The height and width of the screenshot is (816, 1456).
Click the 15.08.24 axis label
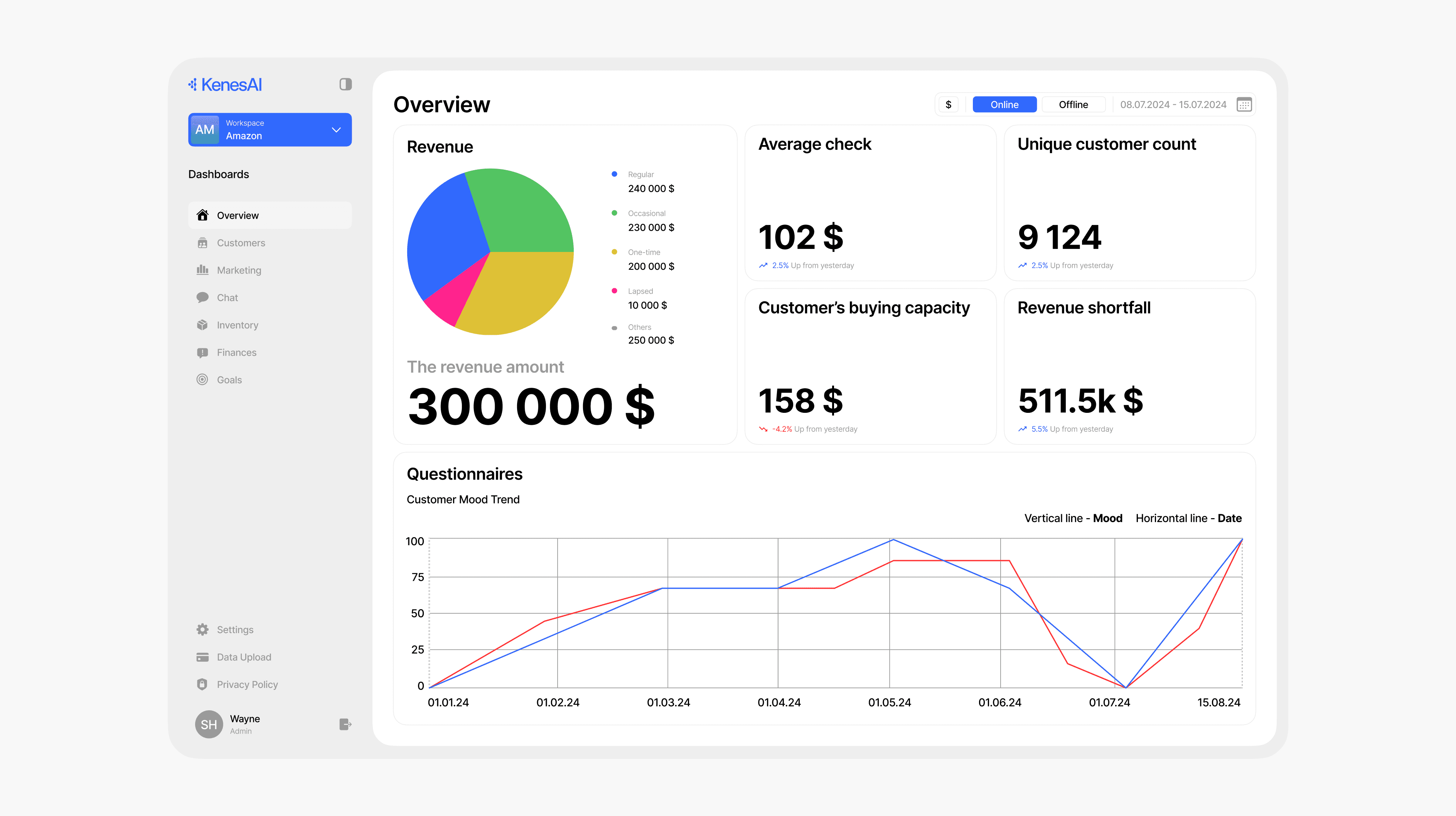[x=1218, y=702]
